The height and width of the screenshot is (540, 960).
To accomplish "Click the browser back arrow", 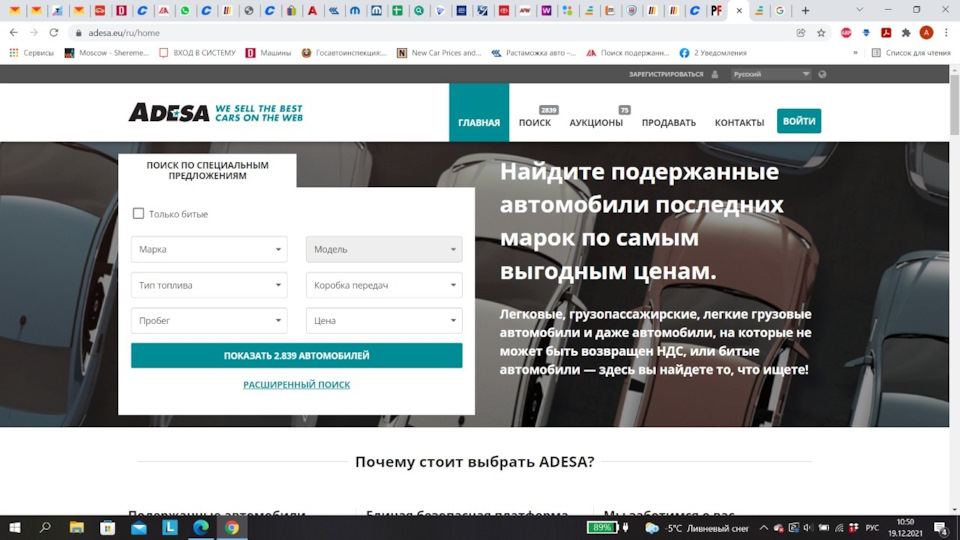I will (13, 32).
